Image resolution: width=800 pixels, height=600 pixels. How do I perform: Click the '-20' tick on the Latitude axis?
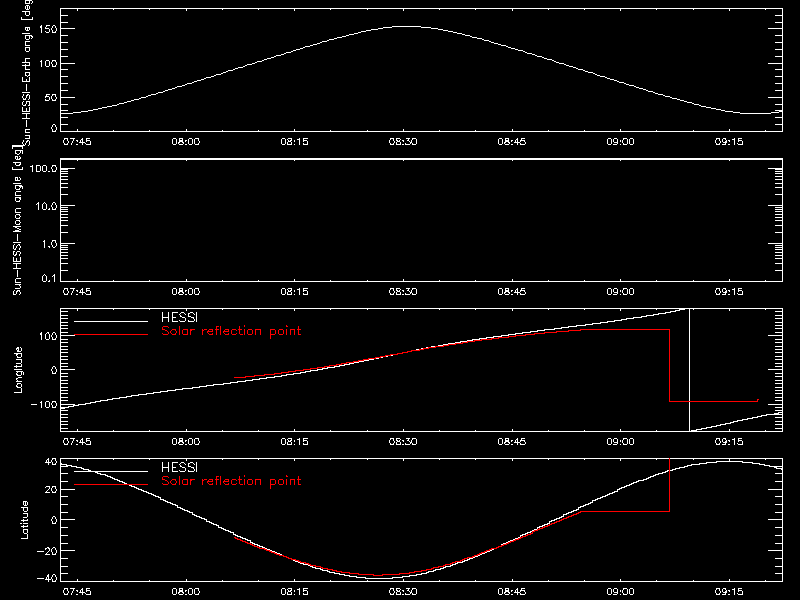pyautogui.click(x=47, y=551)
